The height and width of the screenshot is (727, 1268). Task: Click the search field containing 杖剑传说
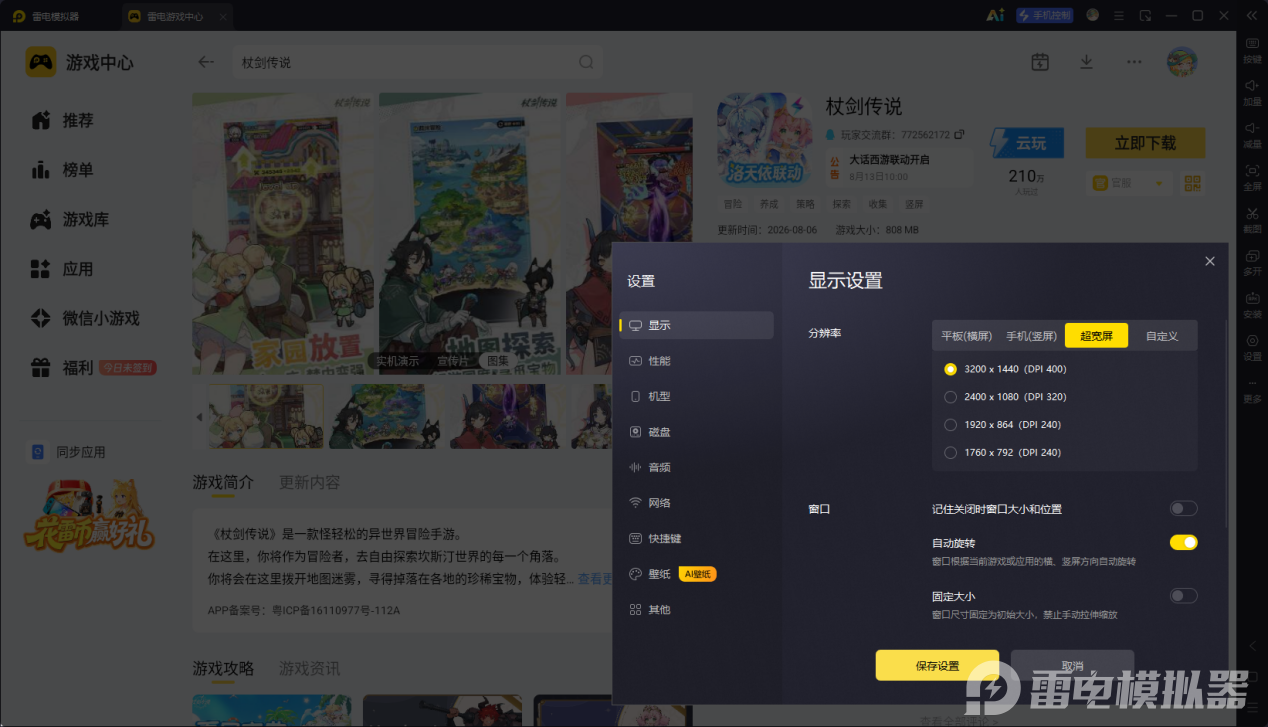point(417,62)
